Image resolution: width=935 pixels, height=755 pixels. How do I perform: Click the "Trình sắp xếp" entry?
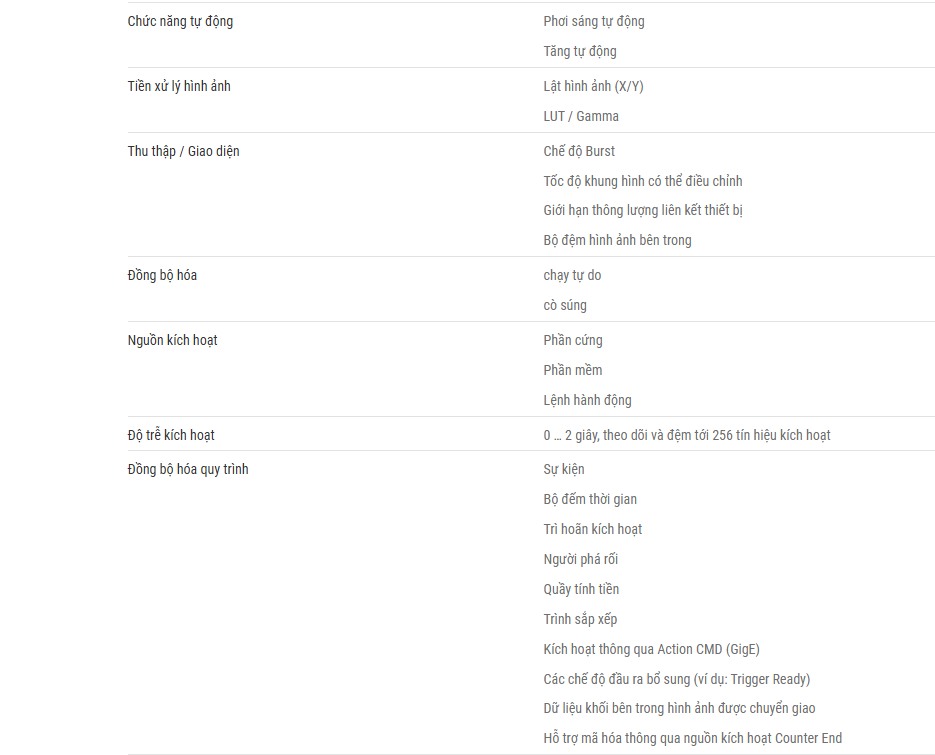pyautogui.click(x=580, y=619)
